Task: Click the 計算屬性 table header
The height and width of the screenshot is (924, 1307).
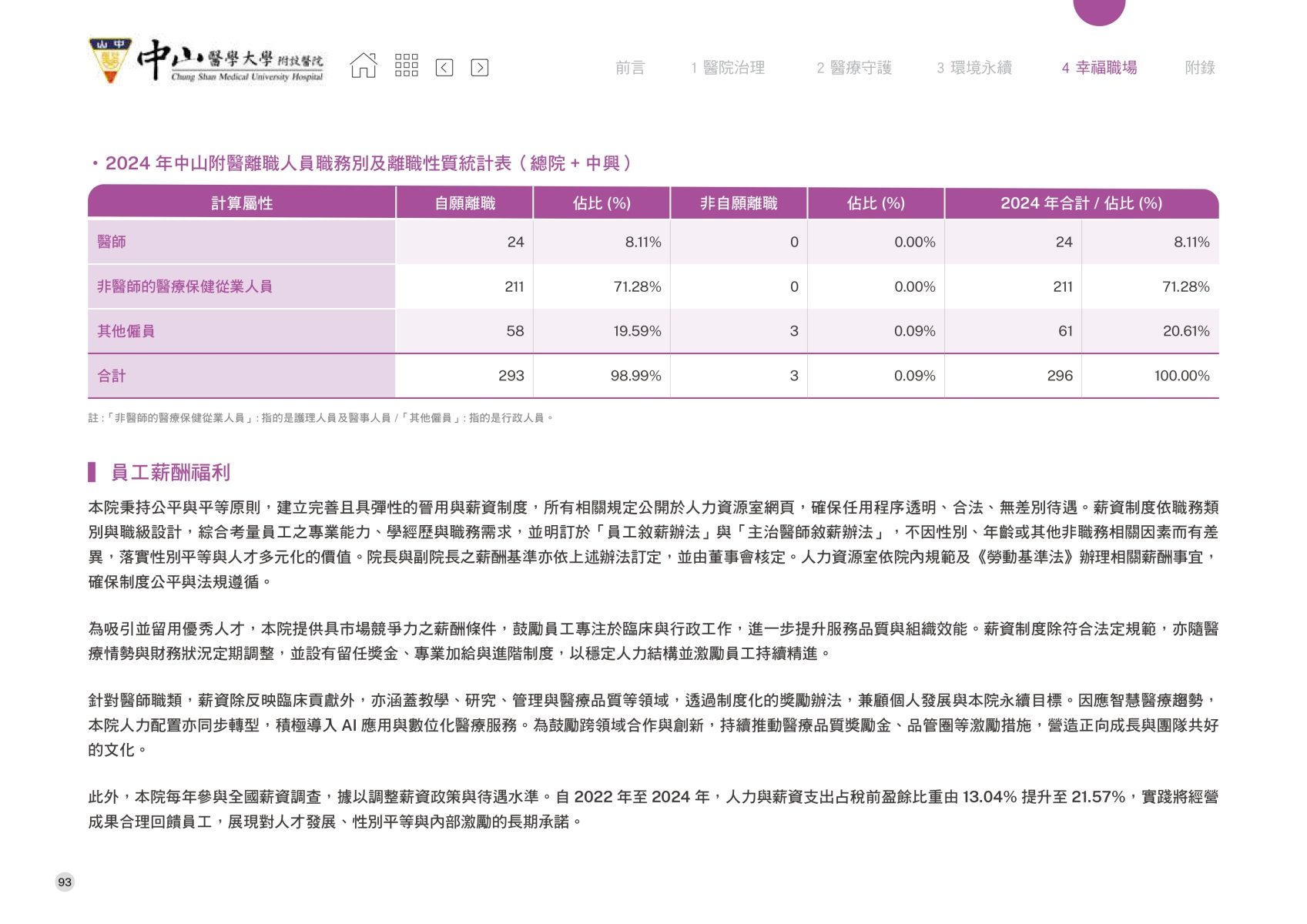Action: pyautogui.click(x=242, y=203)
